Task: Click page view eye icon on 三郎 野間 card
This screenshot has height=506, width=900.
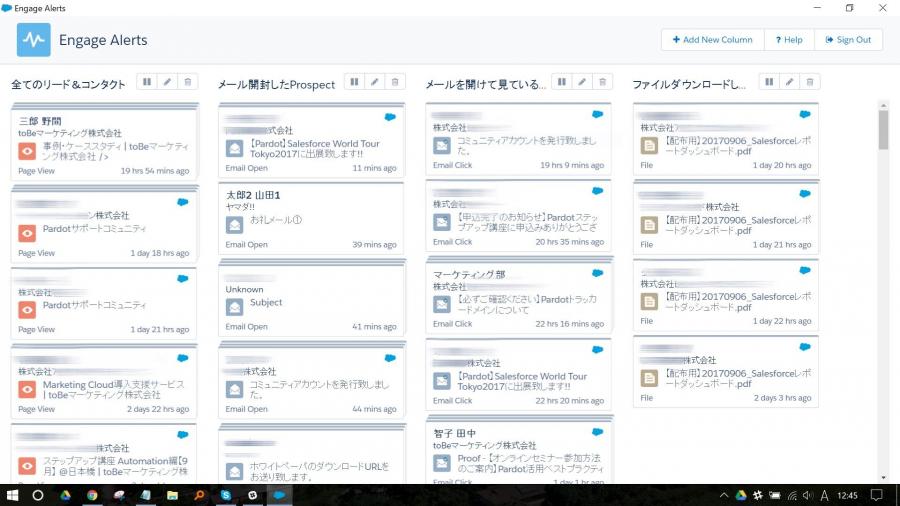Action: pyautogui.click(x=27, y=151)
